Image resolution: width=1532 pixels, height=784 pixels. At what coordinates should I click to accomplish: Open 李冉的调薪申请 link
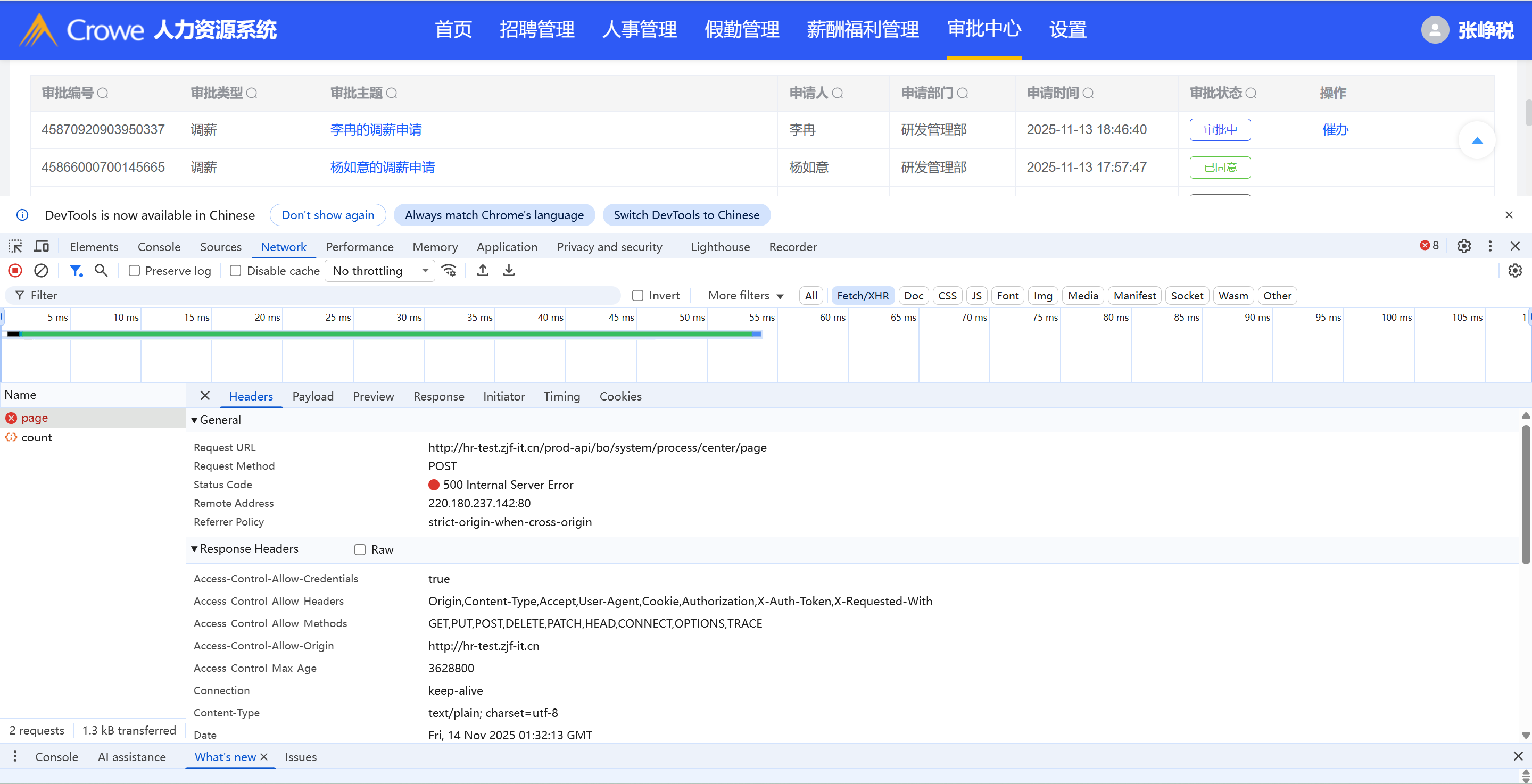(376, 130)
